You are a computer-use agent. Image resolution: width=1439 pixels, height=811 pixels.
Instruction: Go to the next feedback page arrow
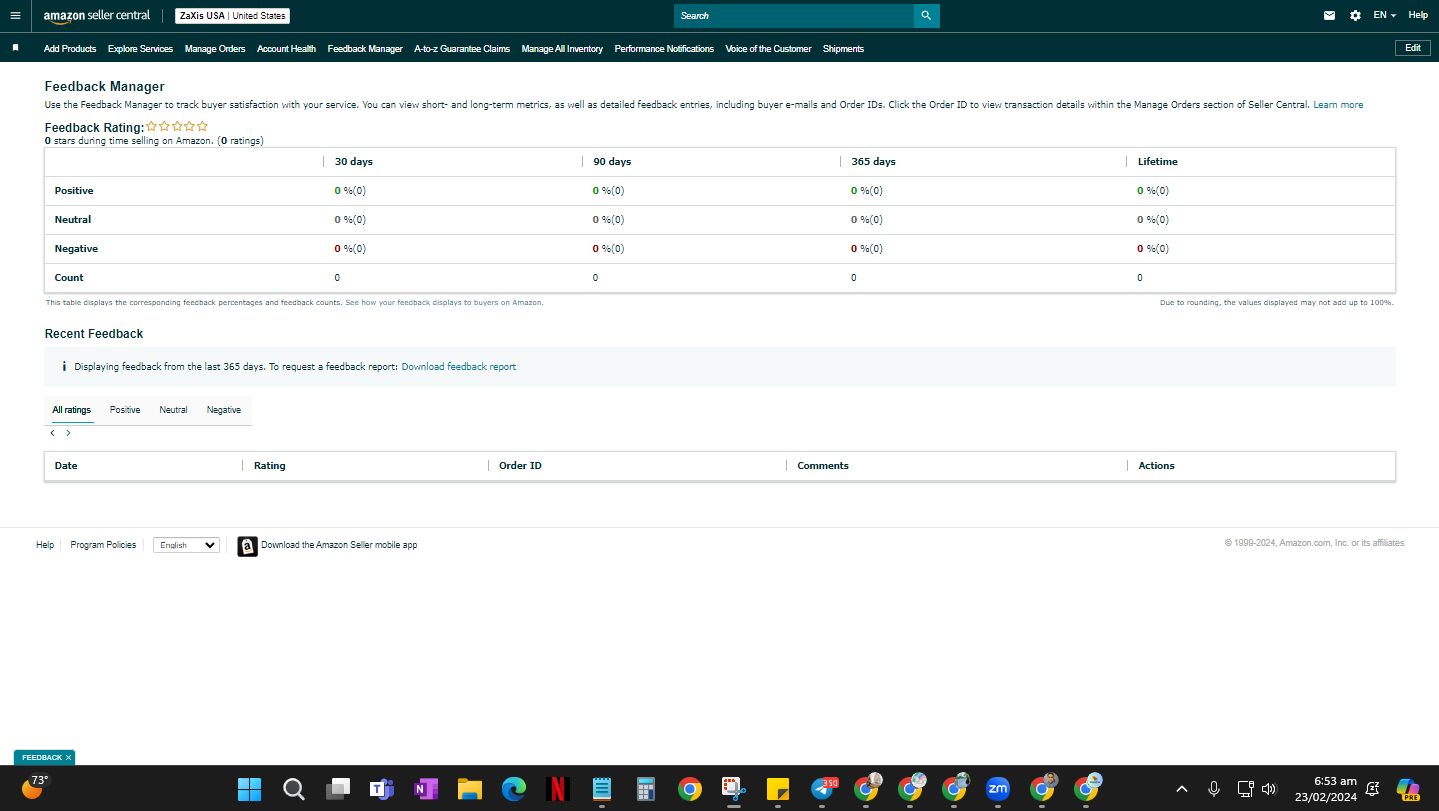pos(68,433)
